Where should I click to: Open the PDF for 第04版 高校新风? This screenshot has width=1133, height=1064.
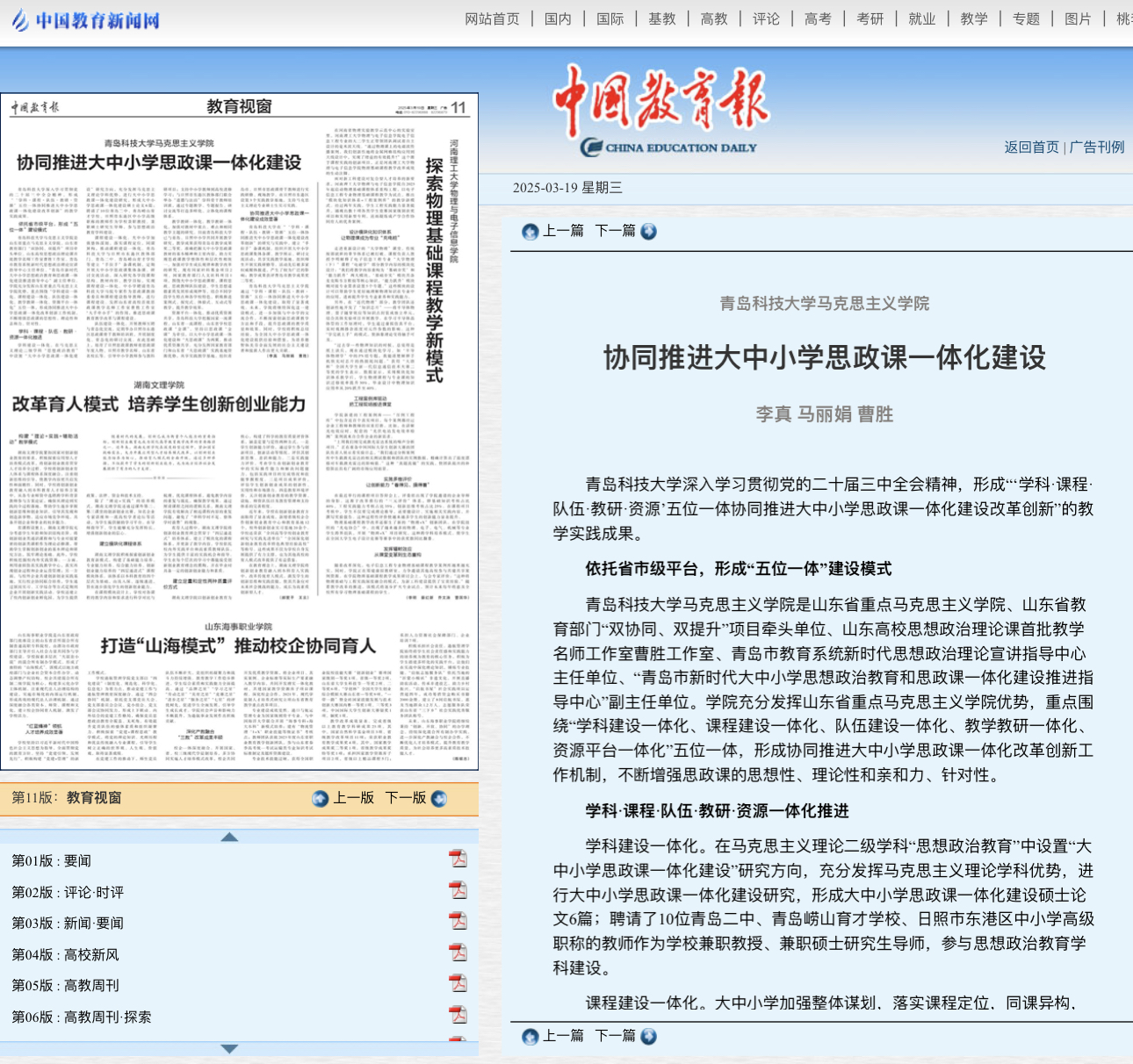(458, 953)
